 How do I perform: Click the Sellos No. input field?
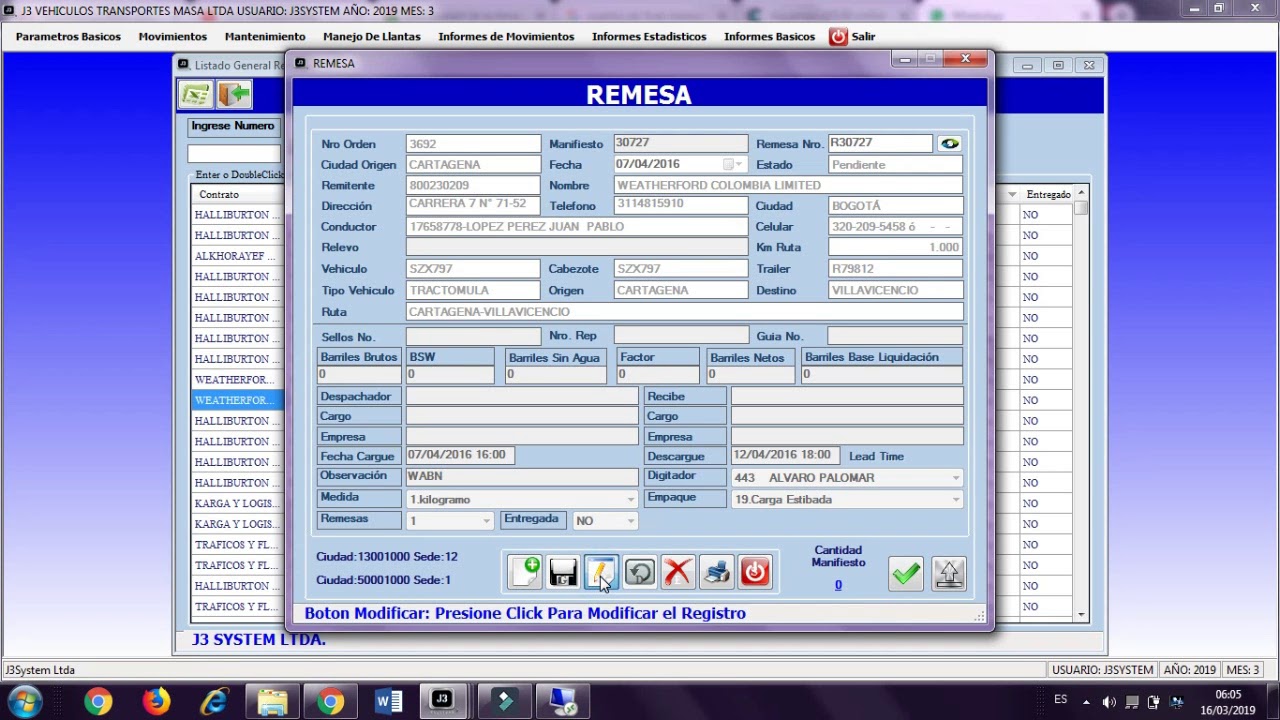tap(473, 336)
